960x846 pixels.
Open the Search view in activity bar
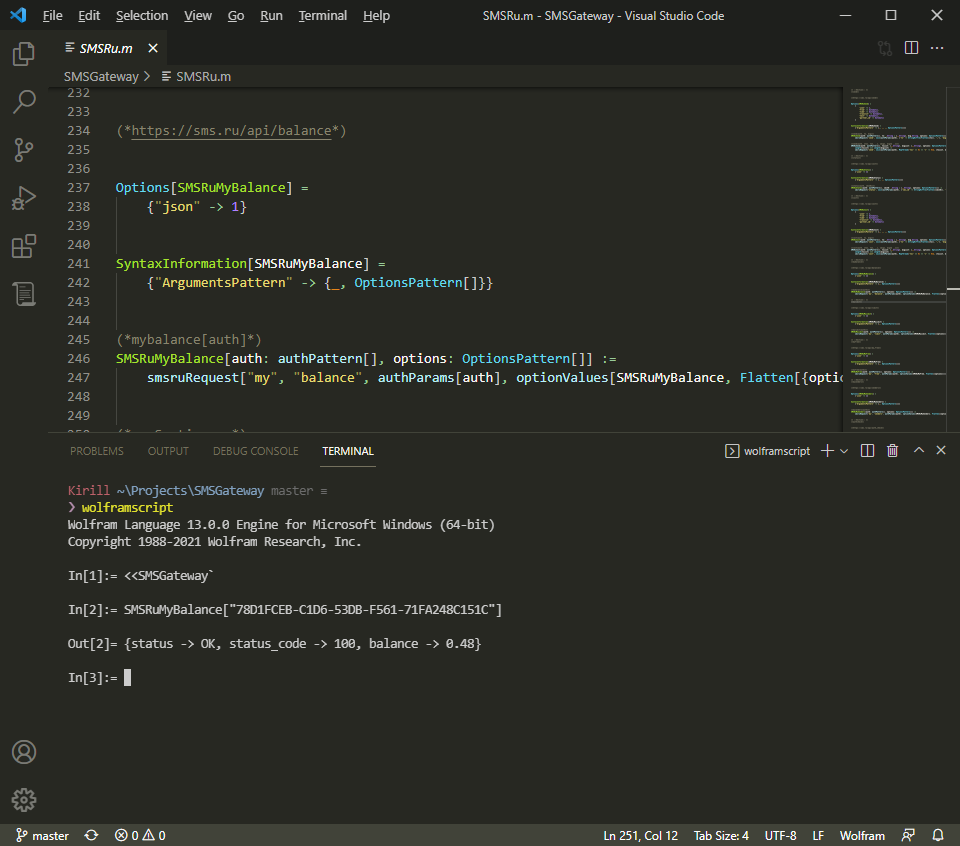24,102
